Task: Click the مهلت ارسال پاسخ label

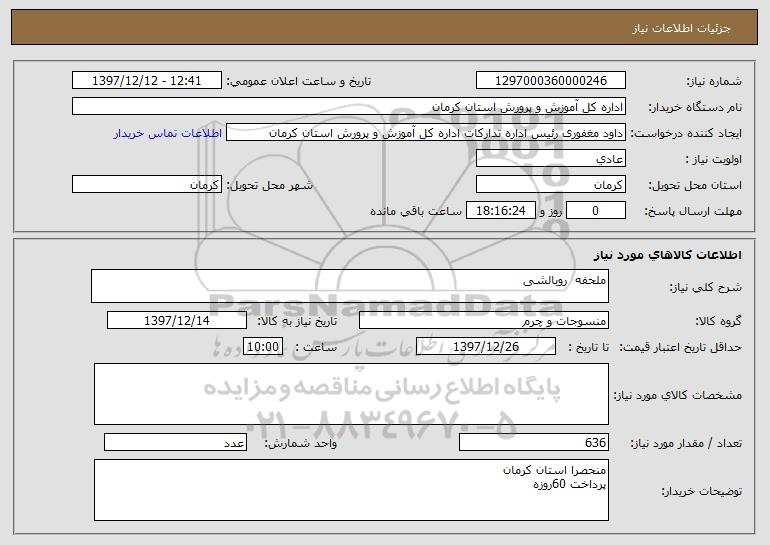Action: coord(693,212)
